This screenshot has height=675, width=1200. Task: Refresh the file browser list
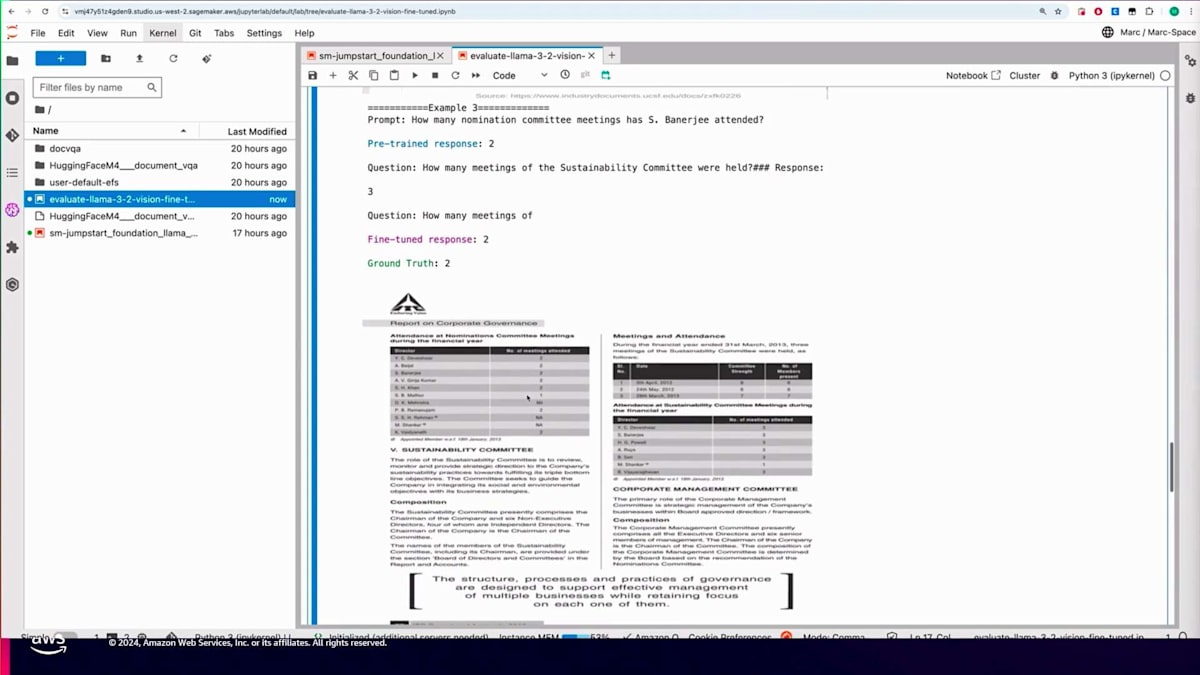(173, 59)
